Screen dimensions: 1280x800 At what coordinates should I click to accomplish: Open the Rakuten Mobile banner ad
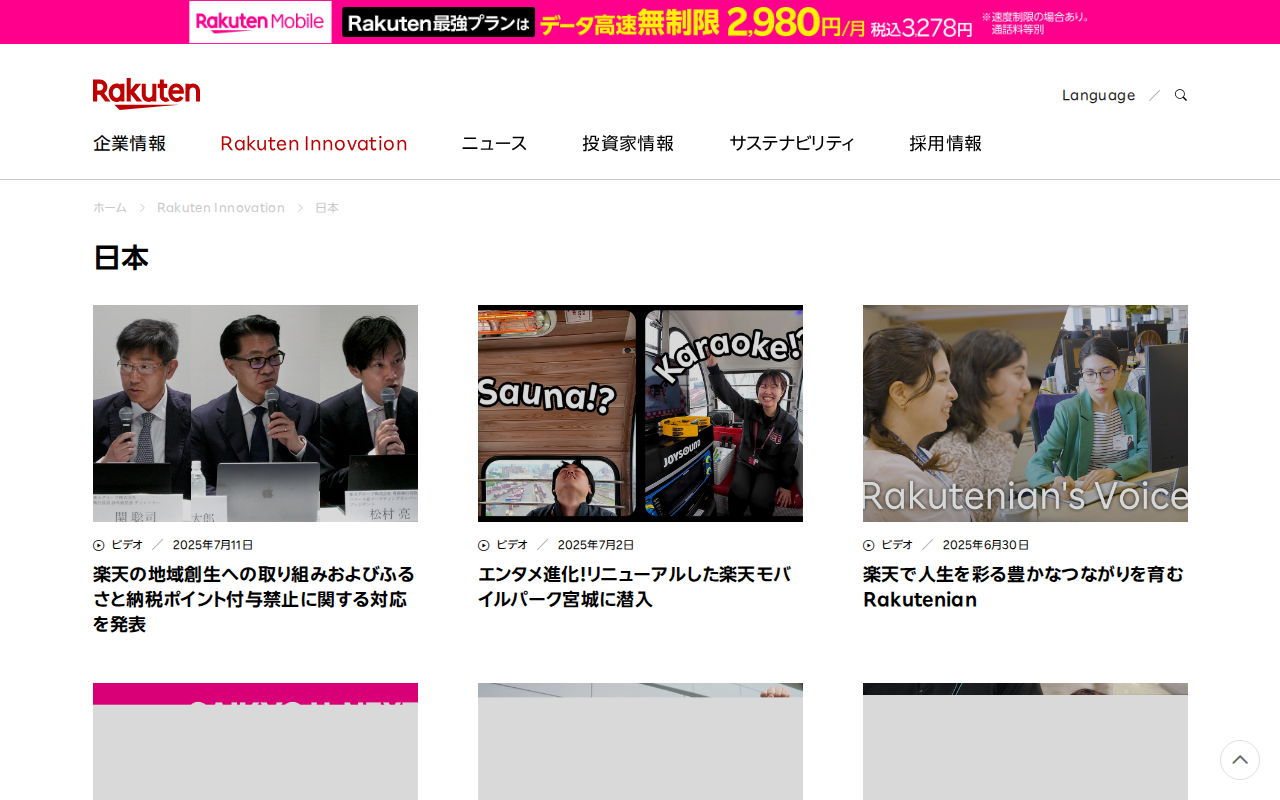coord(640,22)
